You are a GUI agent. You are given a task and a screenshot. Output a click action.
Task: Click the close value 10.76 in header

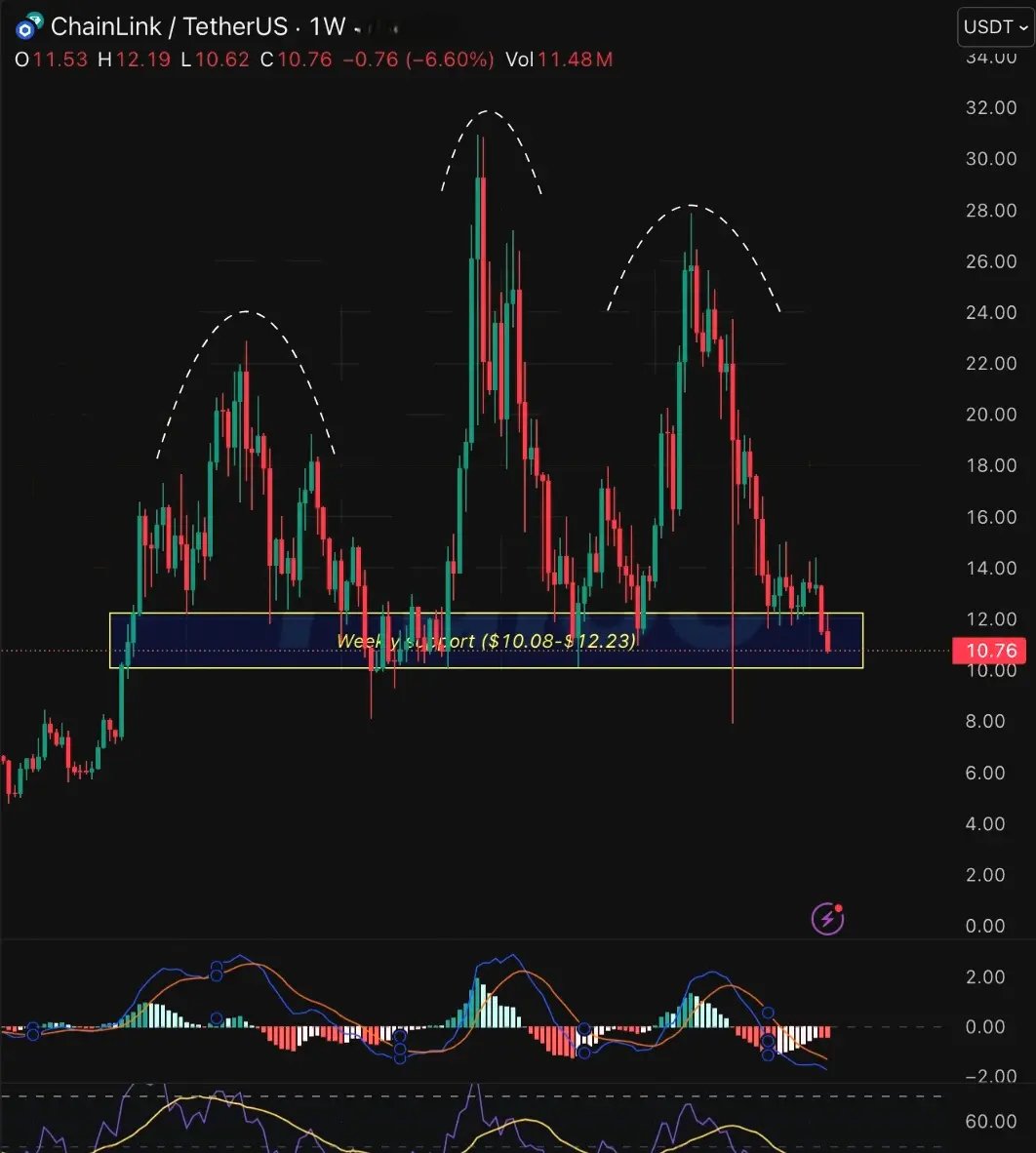point(304,60)
